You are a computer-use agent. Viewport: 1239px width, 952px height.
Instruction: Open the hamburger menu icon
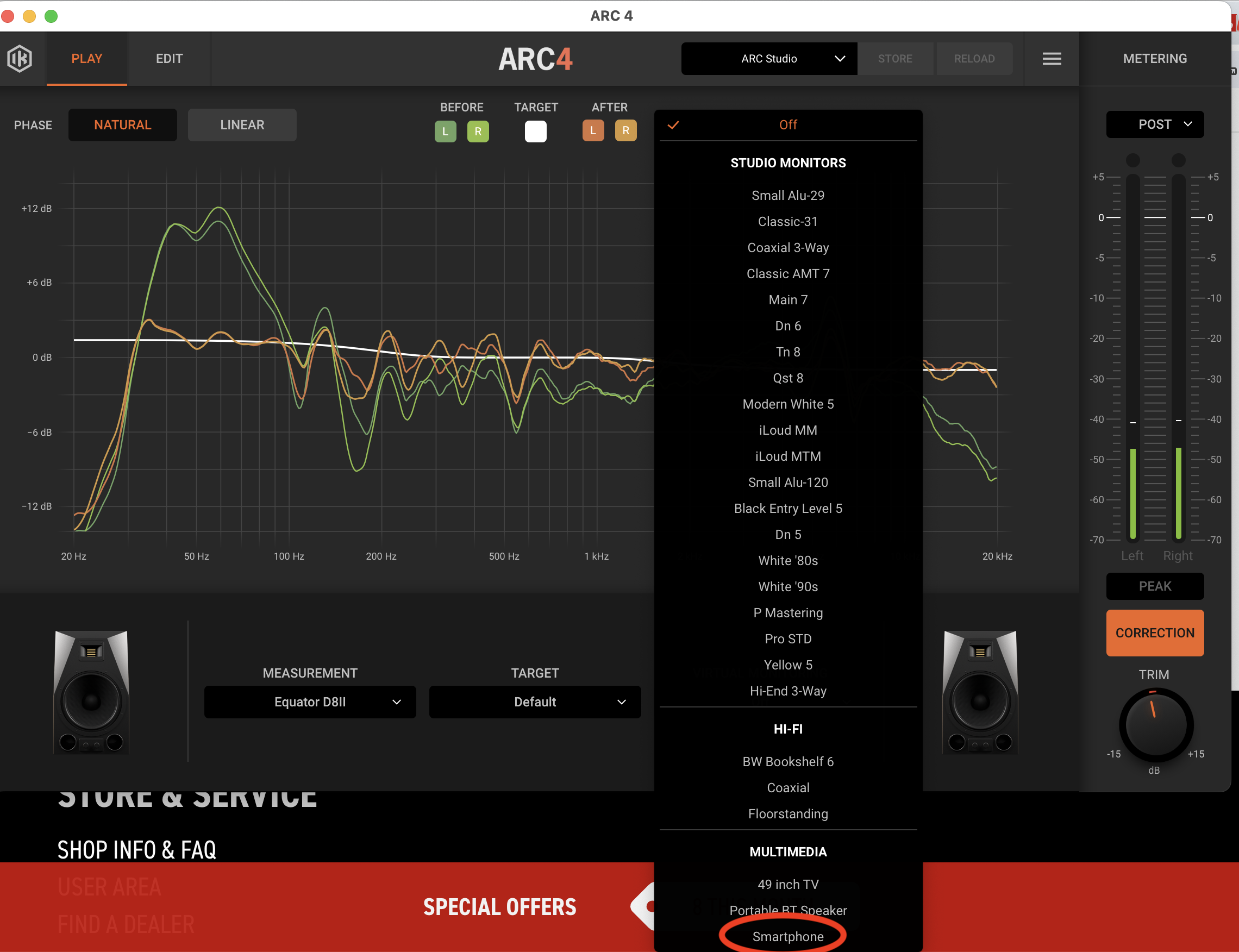(x=1052, y=58)
